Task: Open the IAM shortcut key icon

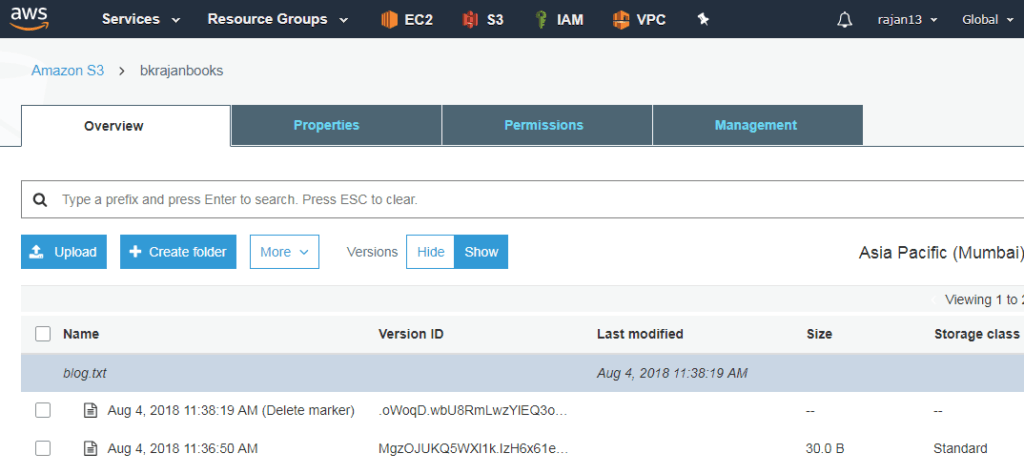Action: [x=541, y=20]
